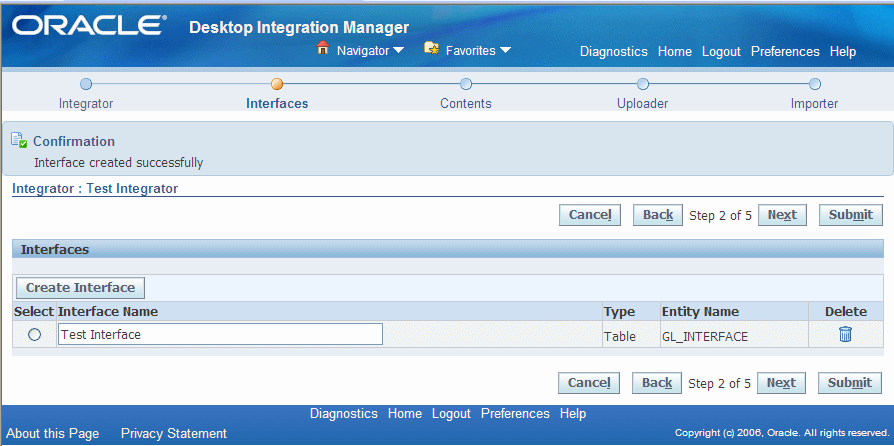Go to the Integrator train step
Viewport: 894px width, 446px height.
(86, 104)
